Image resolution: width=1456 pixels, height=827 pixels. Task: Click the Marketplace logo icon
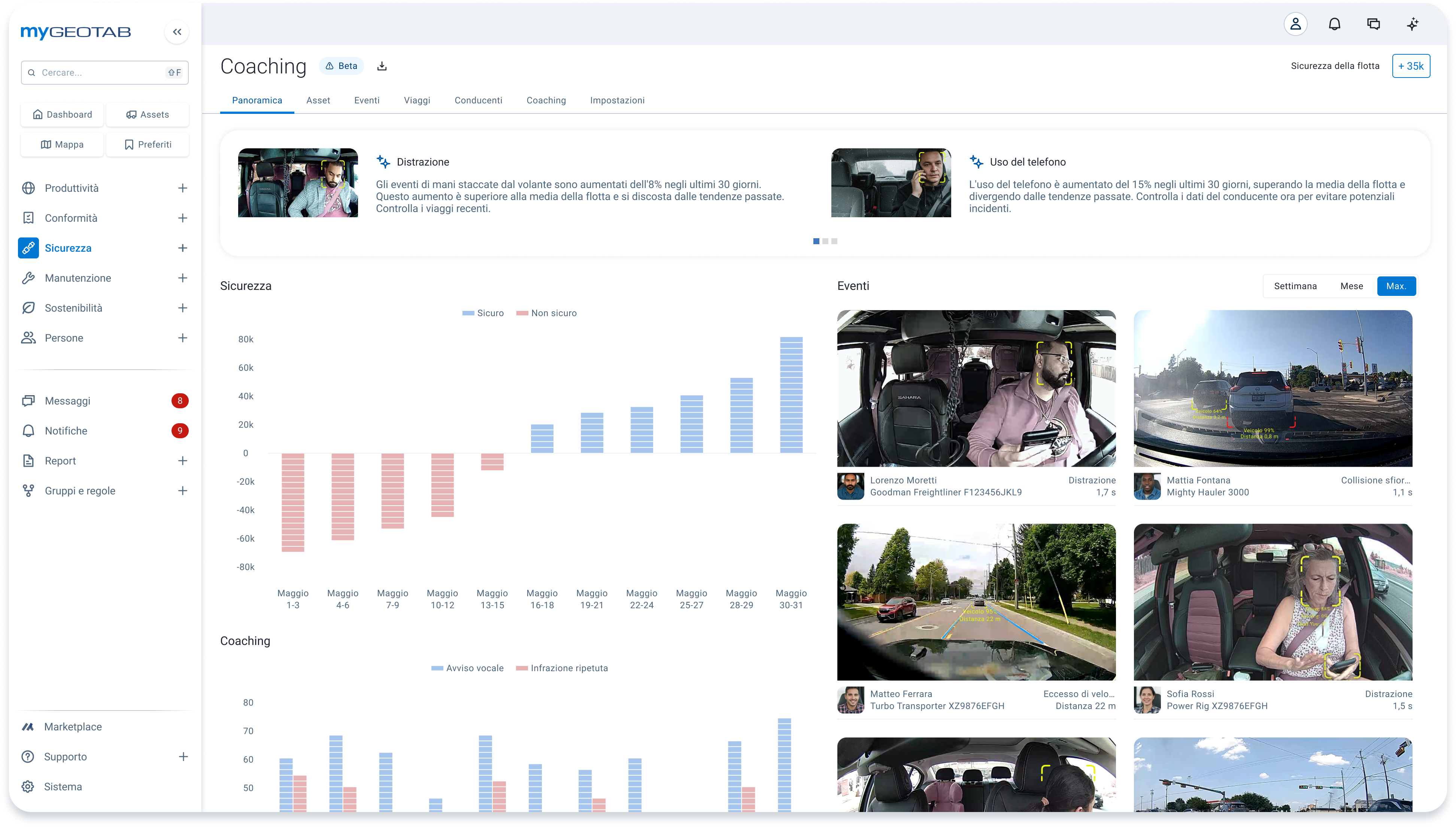coord(28,727)
